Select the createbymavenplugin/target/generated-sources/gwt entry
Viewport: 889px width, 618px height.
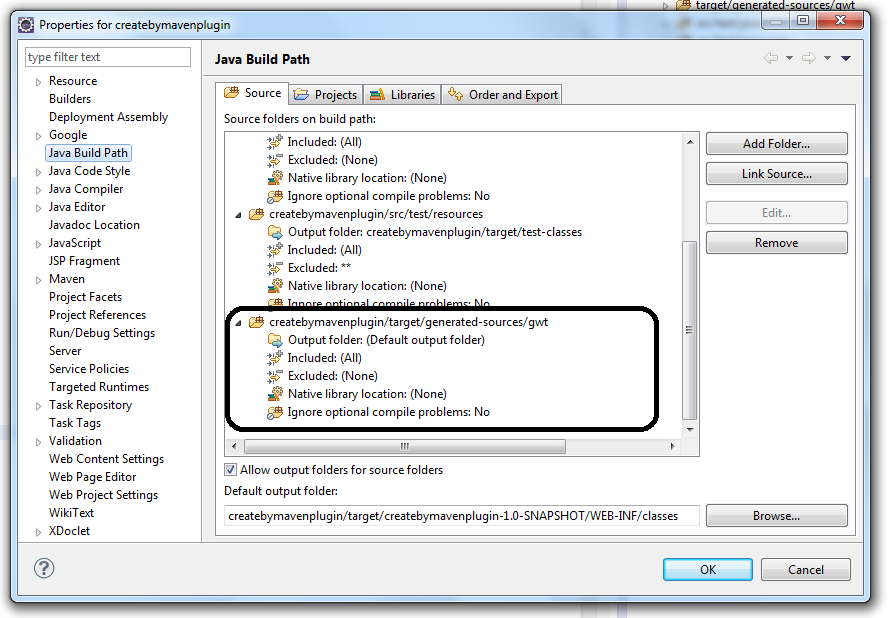[408, 322]
